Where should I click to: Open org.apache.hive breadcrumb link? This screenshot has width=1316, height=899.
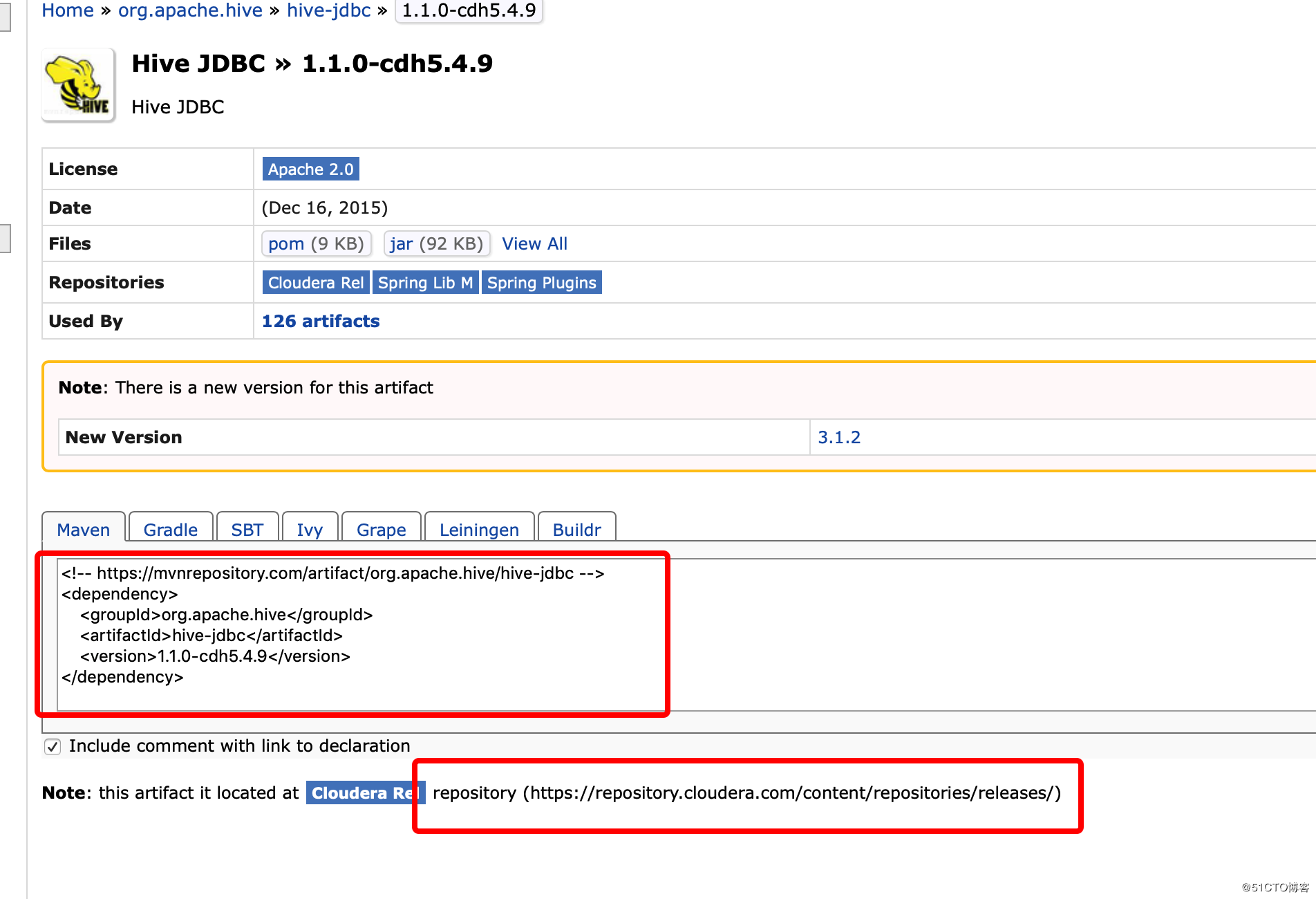point(190,10)
